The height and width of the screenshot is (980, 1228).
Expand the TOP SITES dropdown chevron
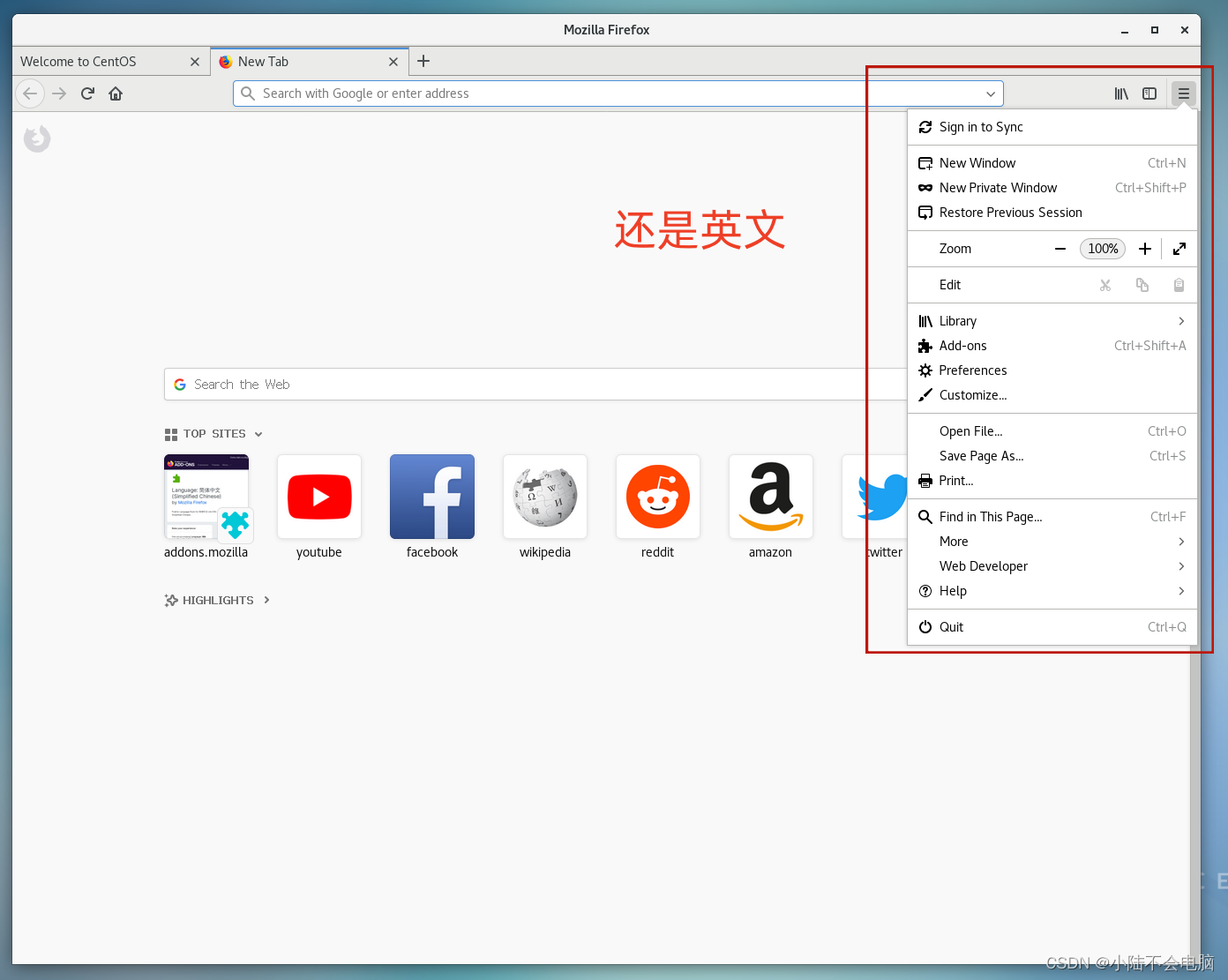(258, 433)
